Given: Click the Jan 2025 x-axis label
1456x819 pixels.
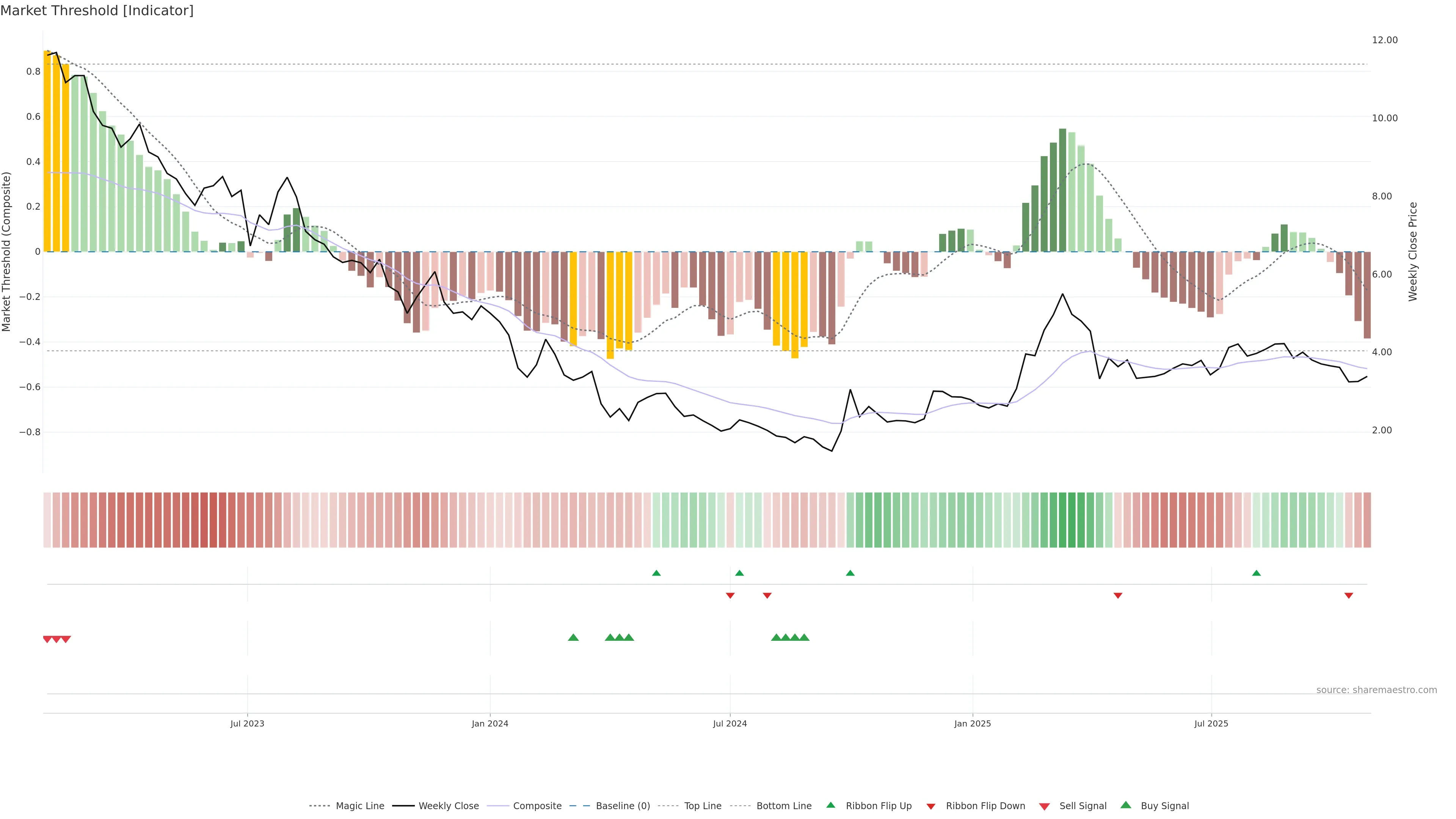Looking at the screenshot, I should (972, 723).
